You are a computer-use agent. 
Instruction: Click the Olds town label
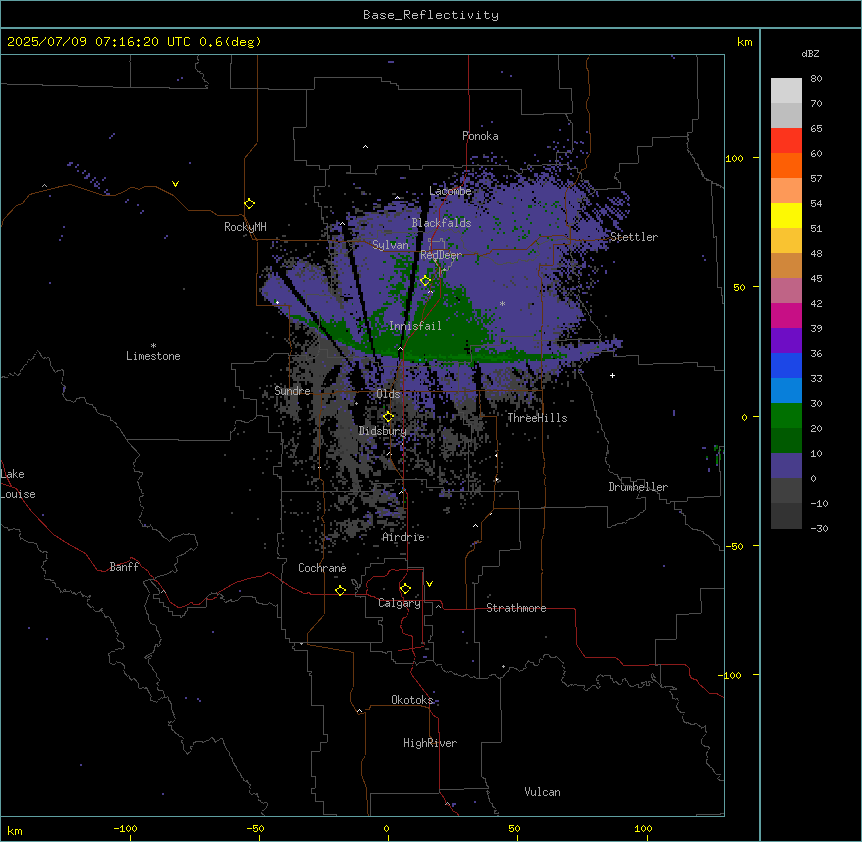pyautogui.click(x=388, y=394)
